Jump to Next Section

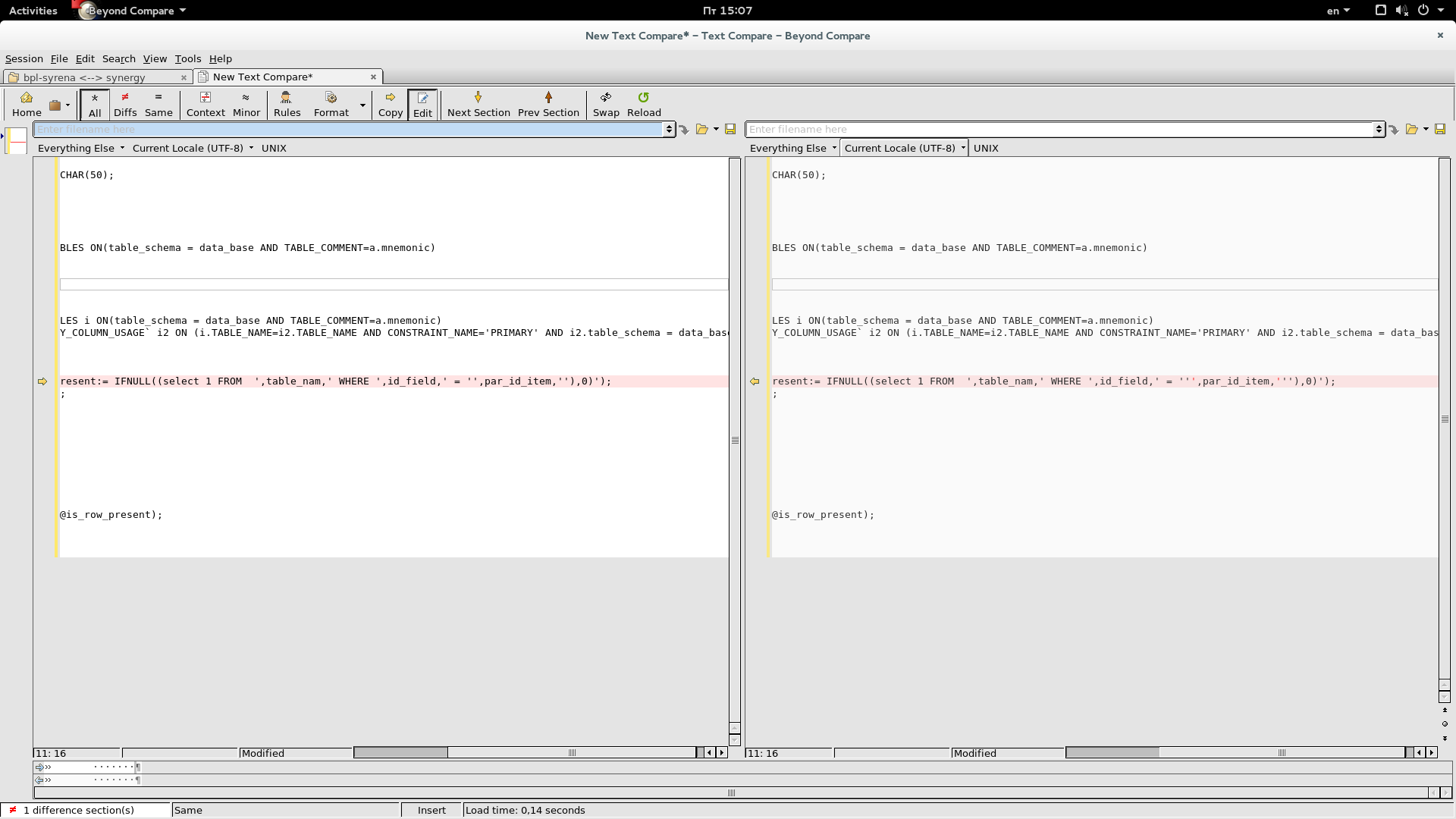click(x=478, y=104)
